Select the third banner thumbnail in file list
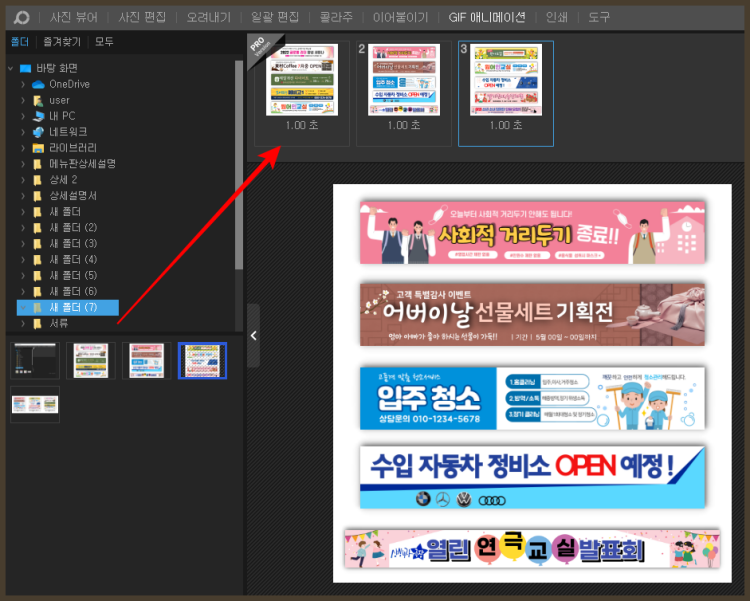This screenshot has width=750, height=601. tap(147, 361)
